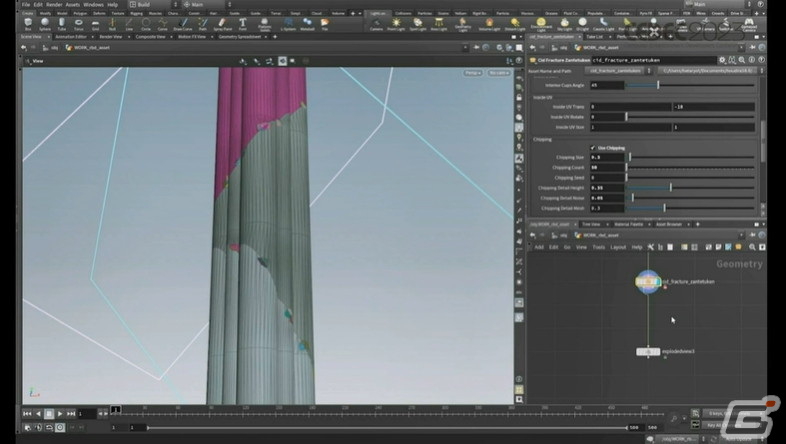Image resolution: width=786 pixels, height=444 pixels.
Task: Select the Sky Light shelf tool
Action: click(x=564, y=24)
